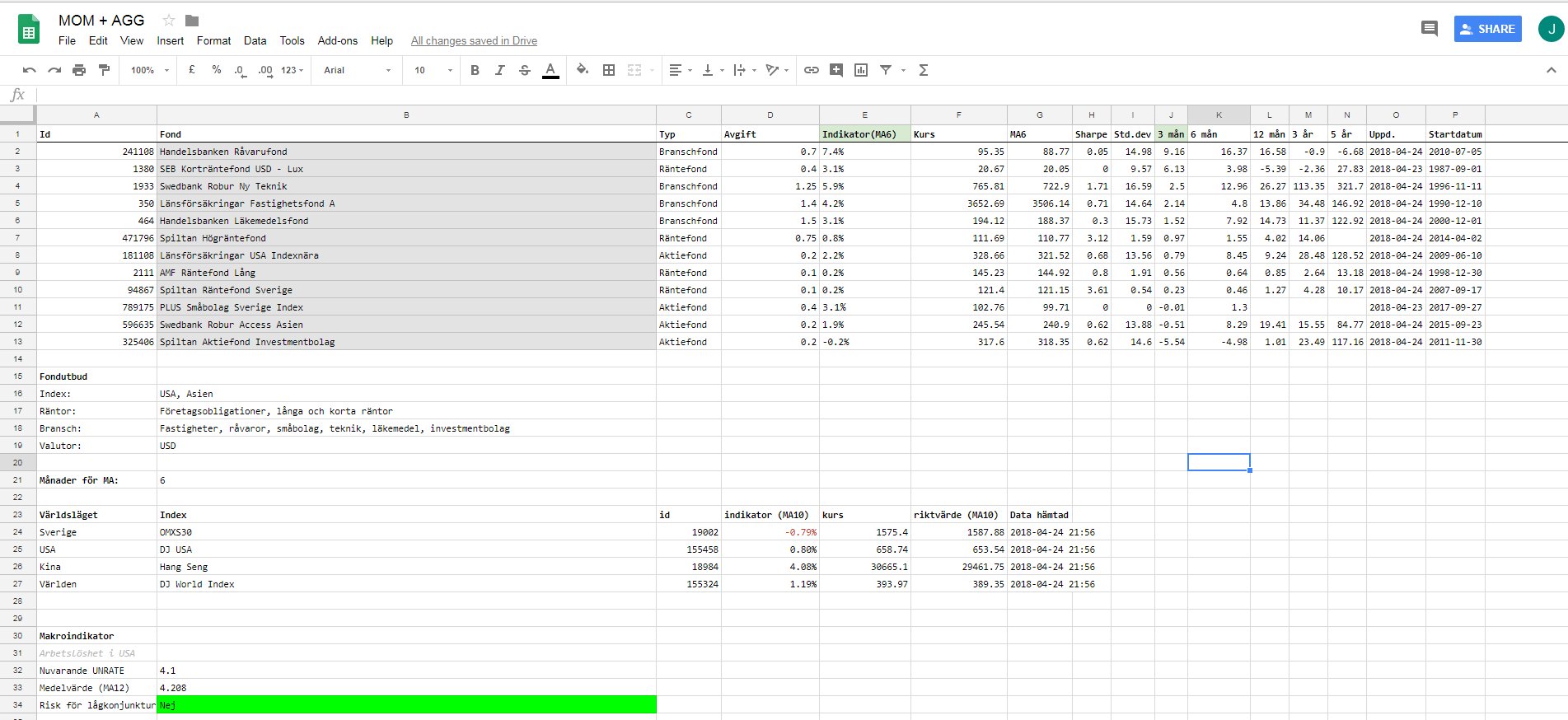
Task: Open the Format menu
Action: click(x=213, y=40)
